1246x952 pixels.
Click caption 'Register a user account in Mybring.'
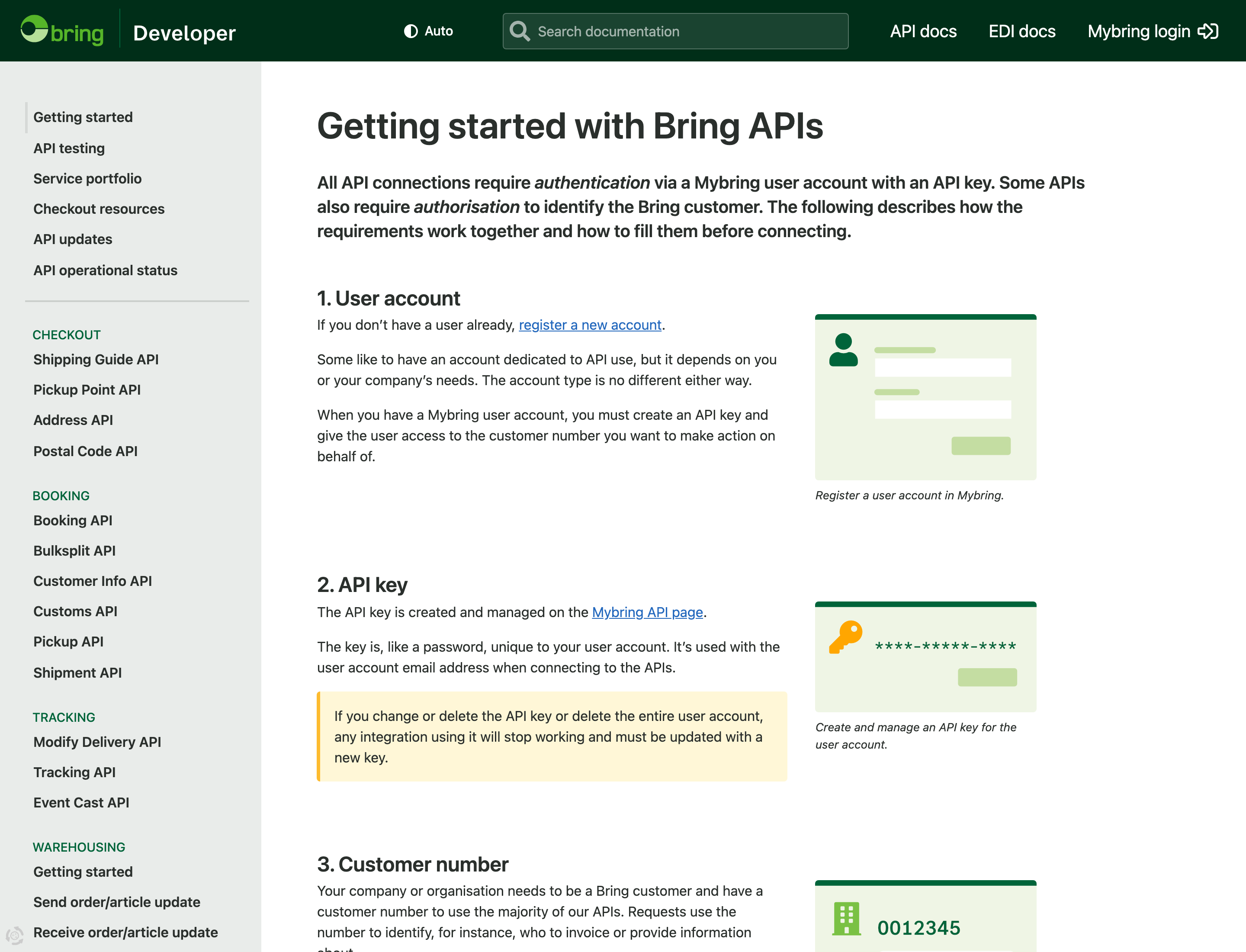click(909, 495)
